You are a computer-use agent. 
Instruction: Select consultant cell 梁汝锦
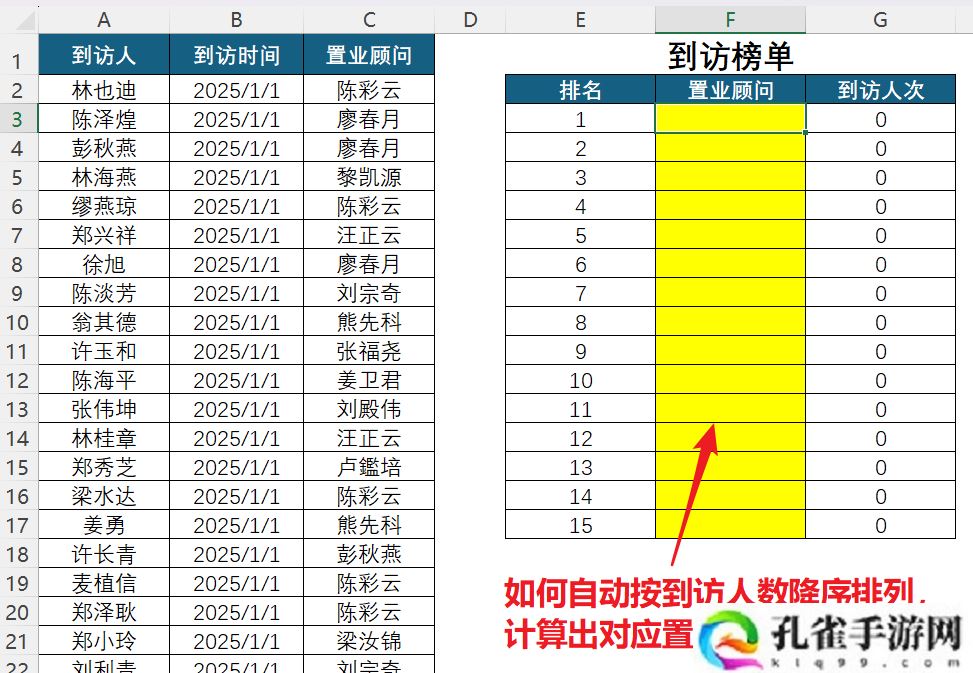[369, 641]
